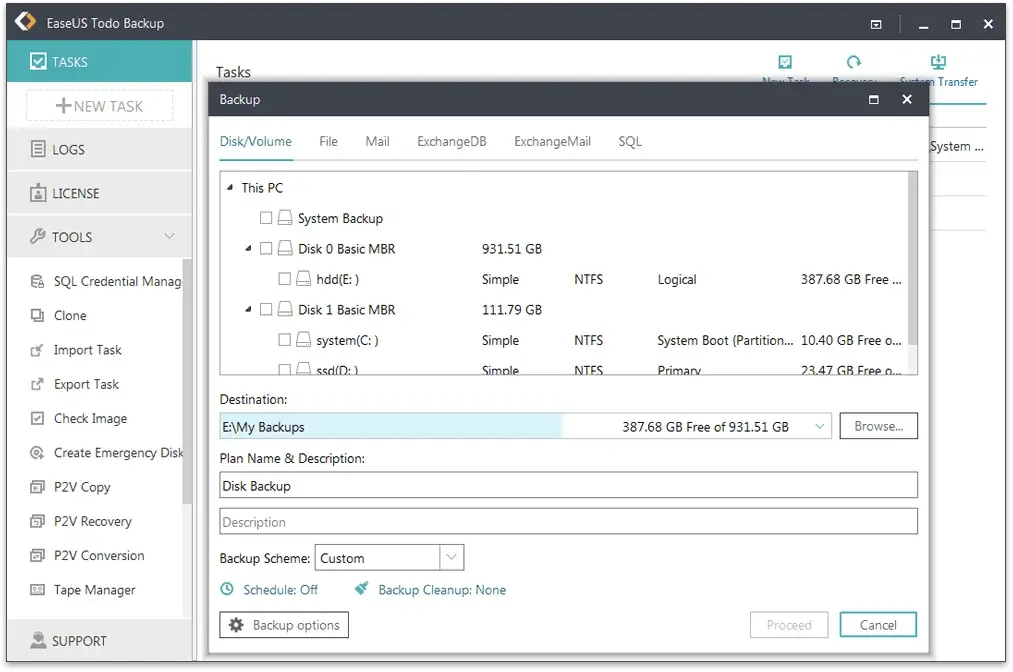Image resolution: width=1013 pixels, height=672 pixels.
Task: Open the Backup options gear
Action: pyautogui.click(x=283, y=624)
